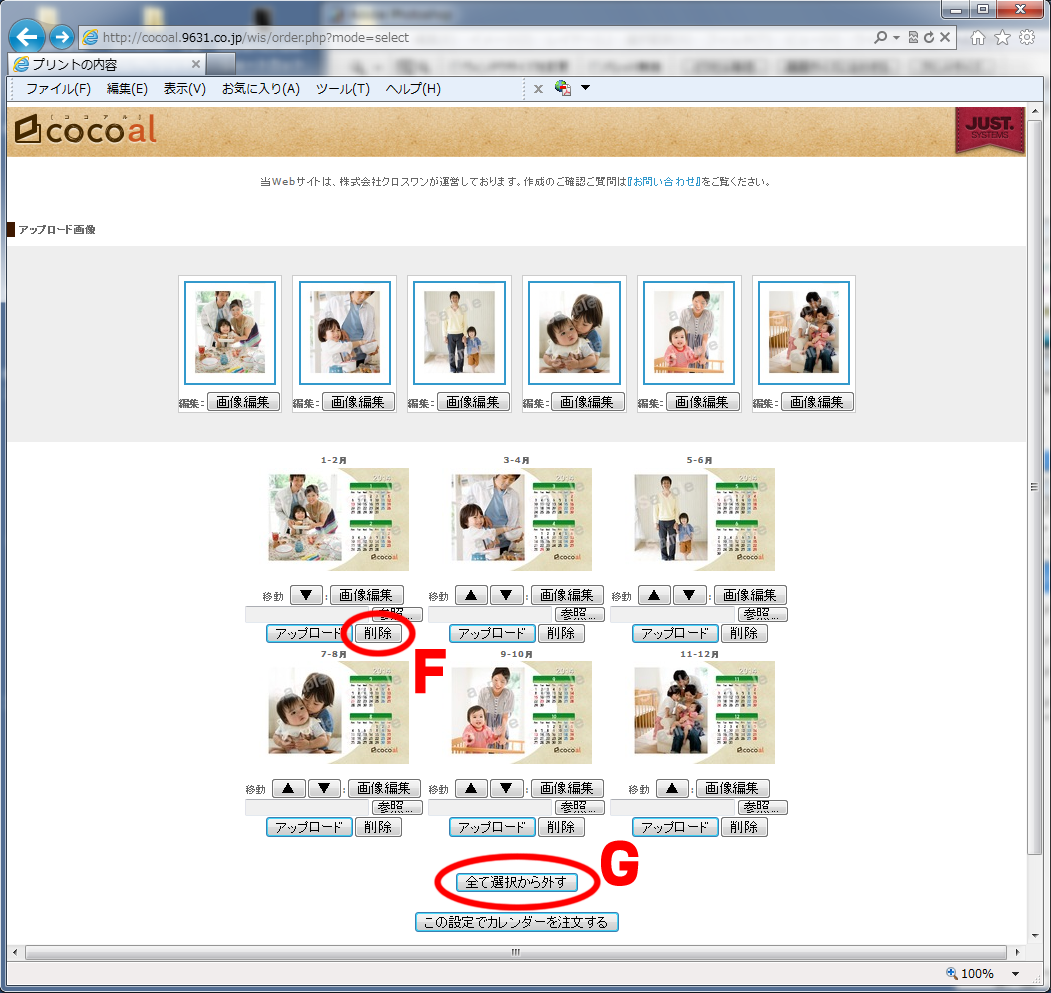Open the Favorites star icon

click(1002, 38)
